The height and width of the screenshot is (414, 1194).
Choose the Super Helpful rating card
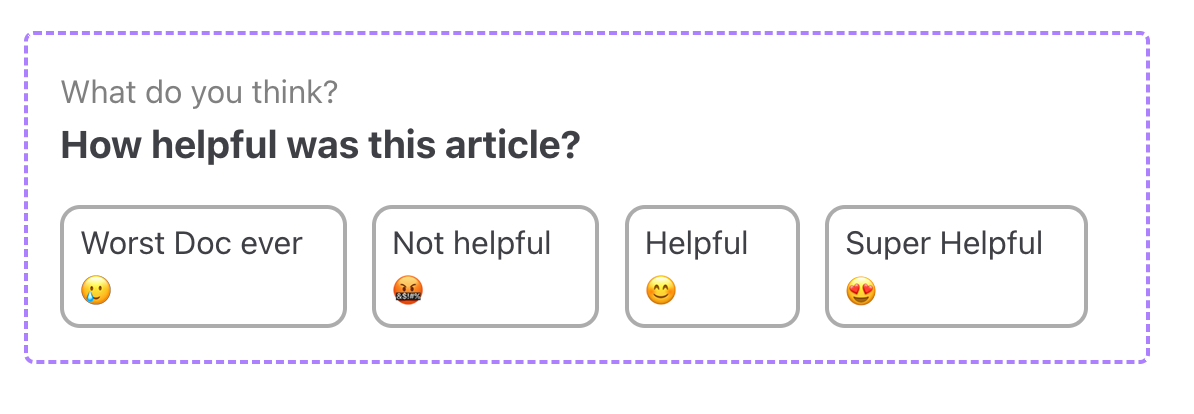956,266
